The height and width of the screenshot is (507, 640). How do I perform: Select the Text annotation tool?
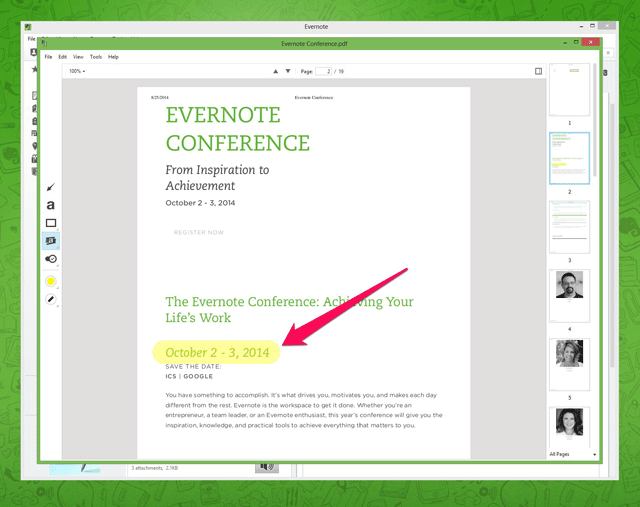(51, 205)
